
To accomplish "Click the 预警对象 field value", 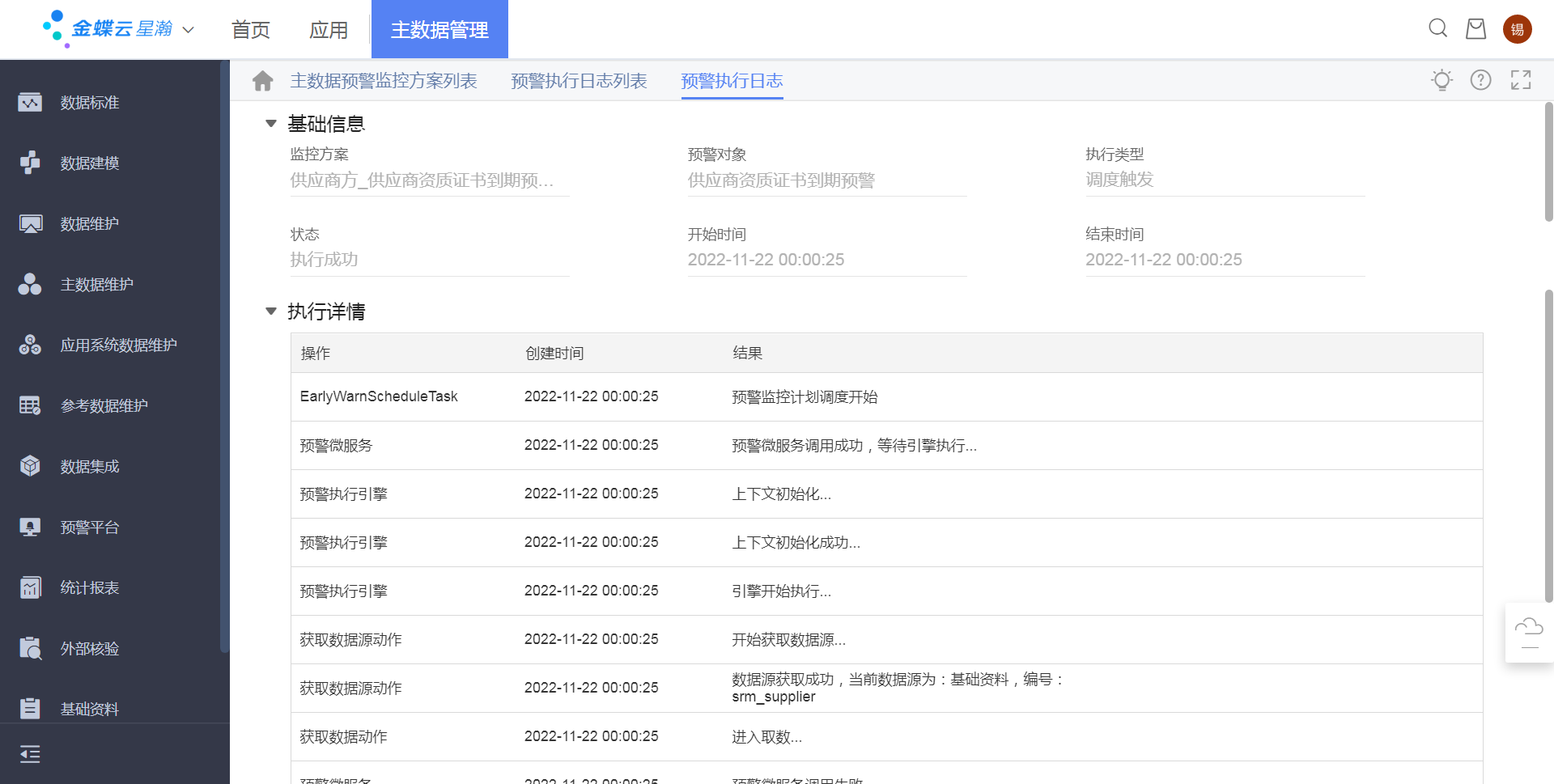I will [x=827, y=180].
